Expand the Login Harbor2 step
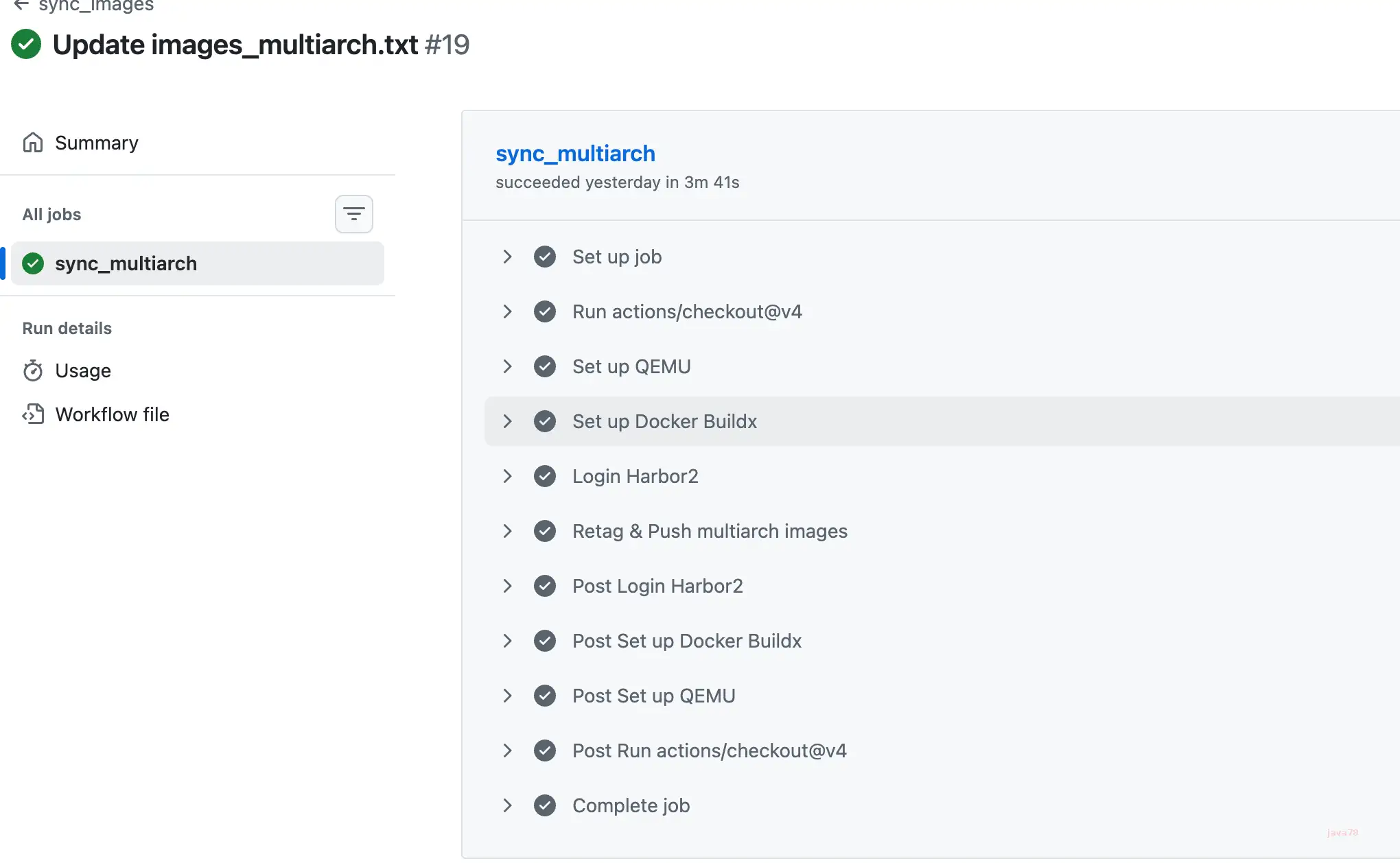 508,476
